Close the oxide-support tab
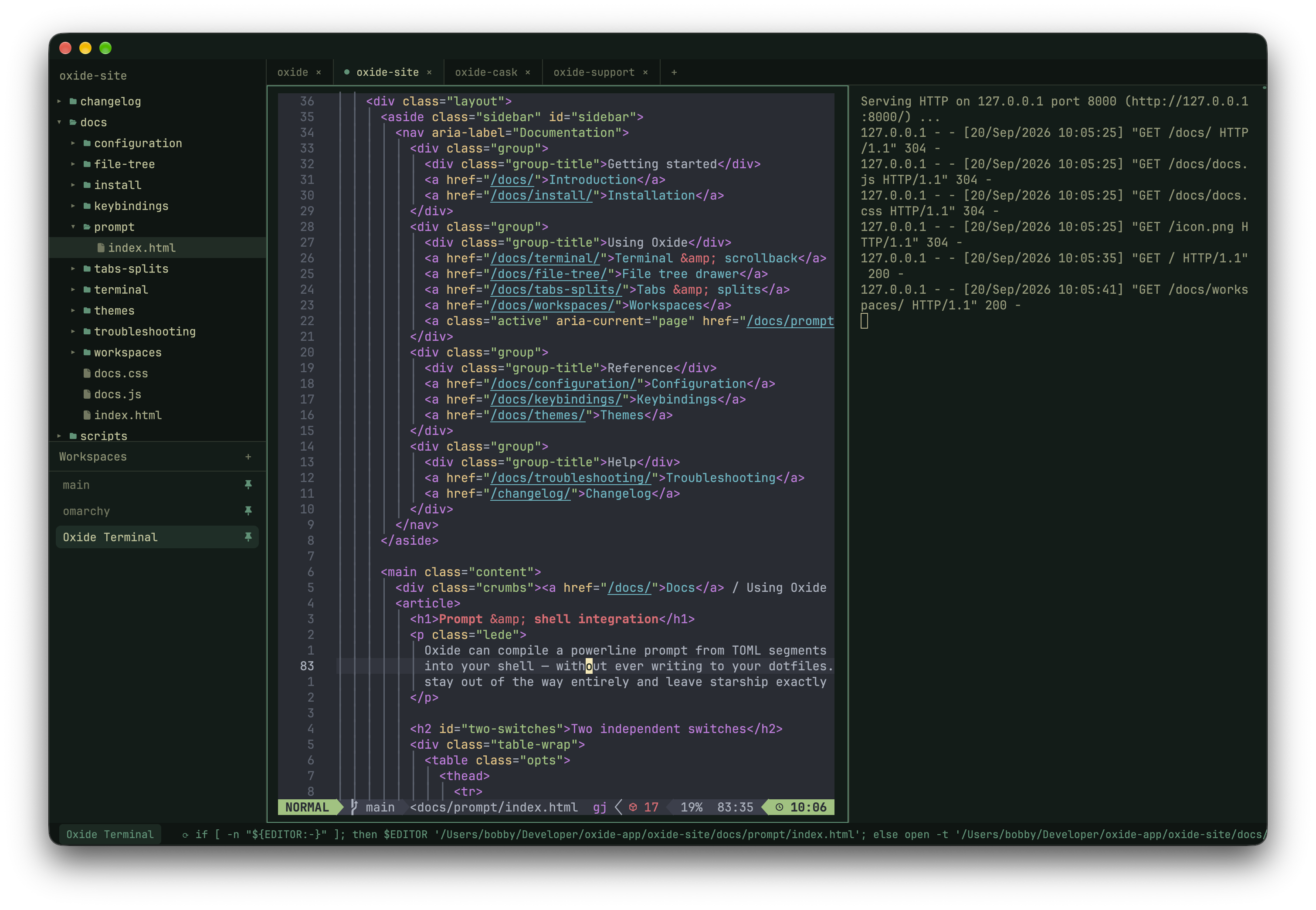Viewport: 1316px width, 910px height. coord(645,72)
